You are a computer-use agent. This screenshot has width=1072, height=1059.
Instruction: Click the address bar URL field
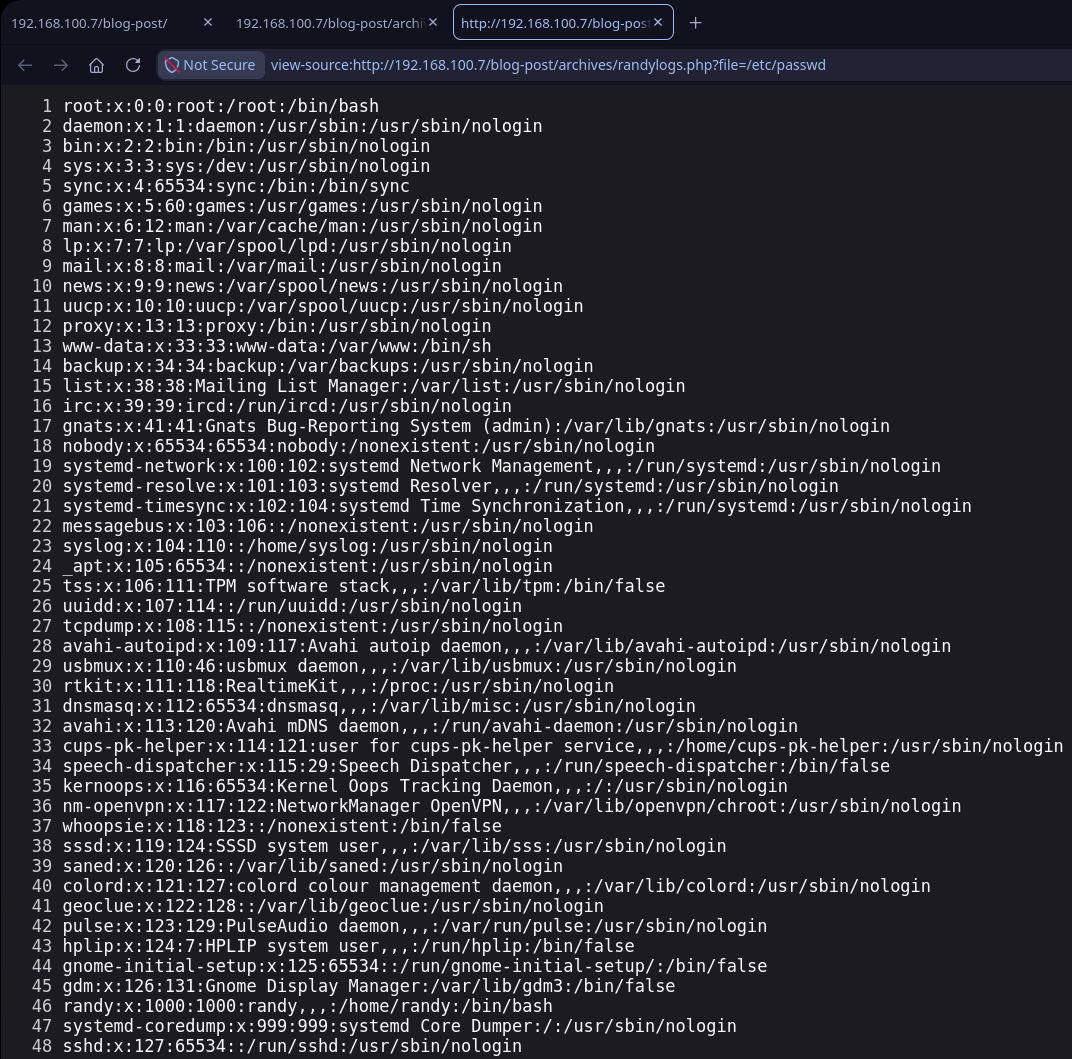tap(548, 65)
